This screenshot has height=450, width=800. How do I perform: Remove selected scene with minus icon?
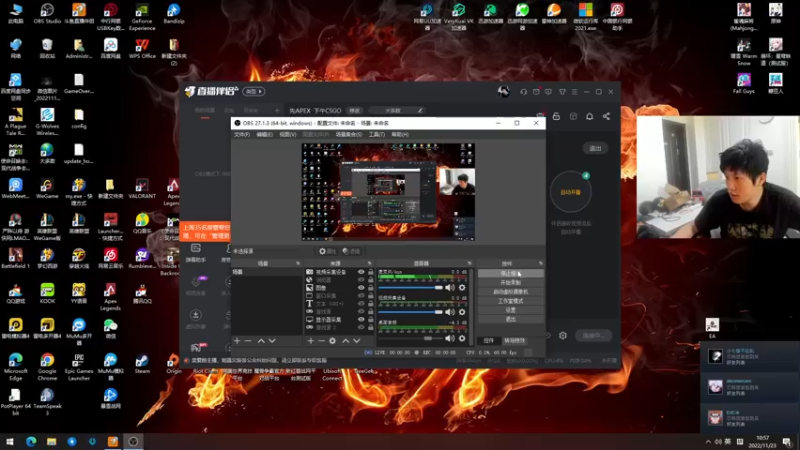[x=248, y=340]
